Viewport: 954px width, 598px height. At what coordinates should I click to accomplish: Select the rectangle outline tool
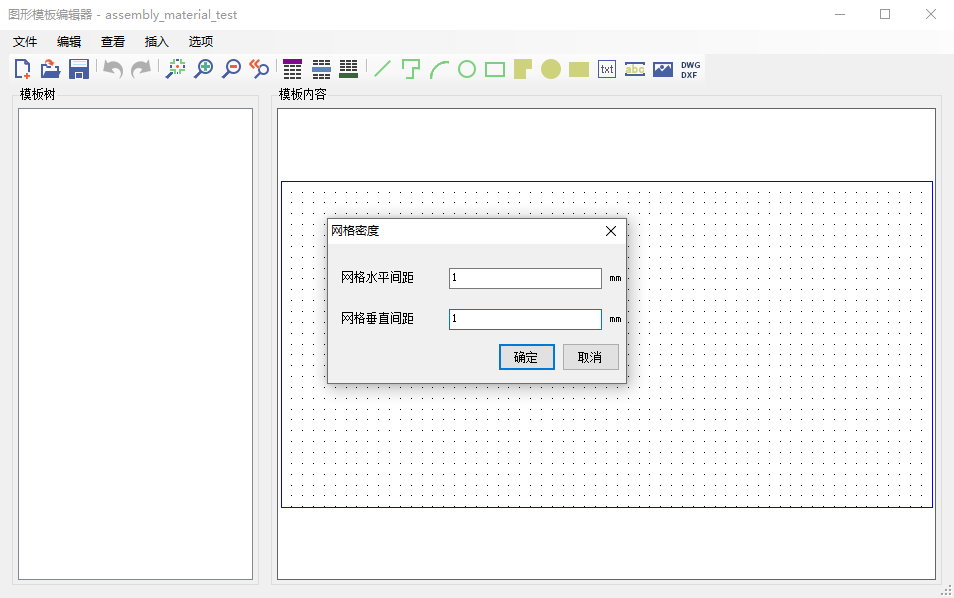(495, 69)
